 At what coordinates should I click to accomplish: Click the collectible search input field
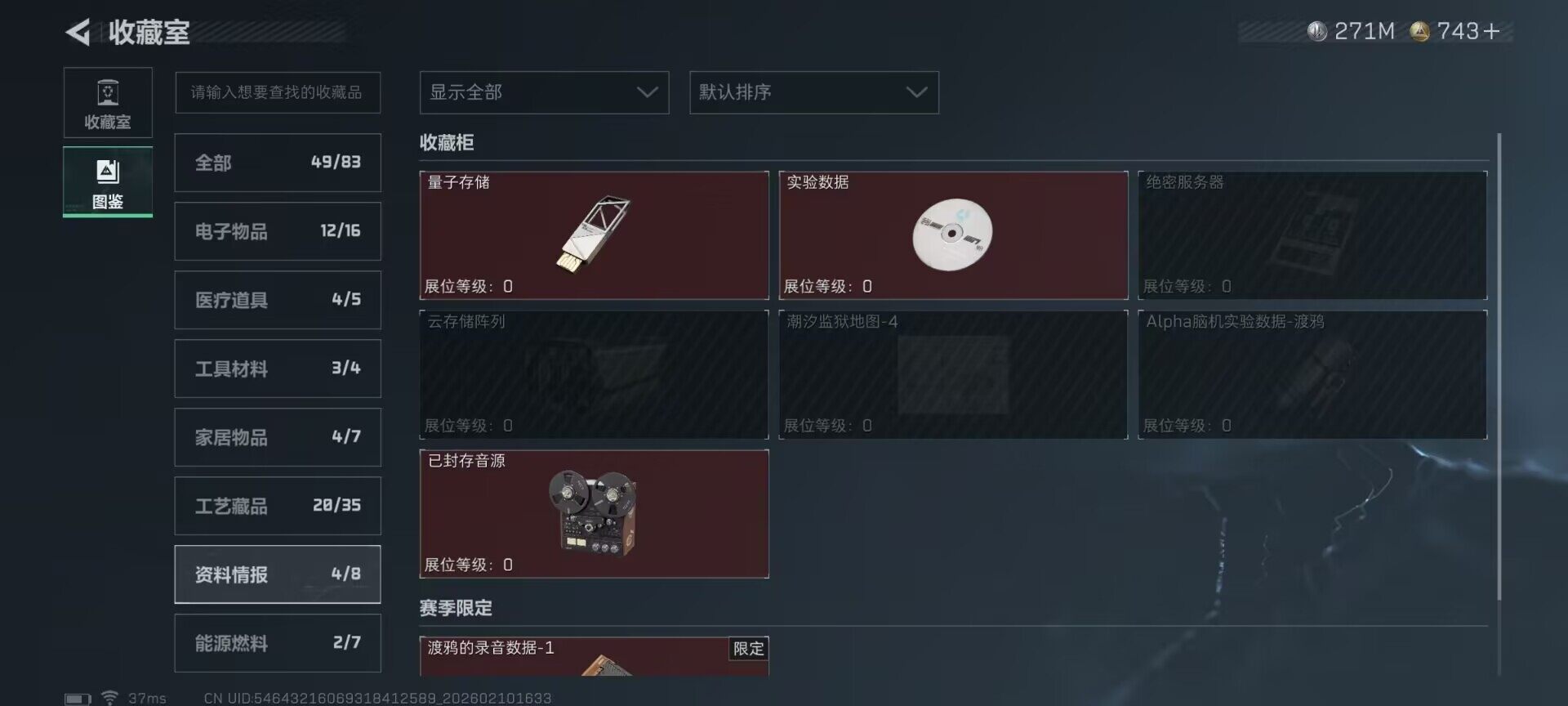278,92
